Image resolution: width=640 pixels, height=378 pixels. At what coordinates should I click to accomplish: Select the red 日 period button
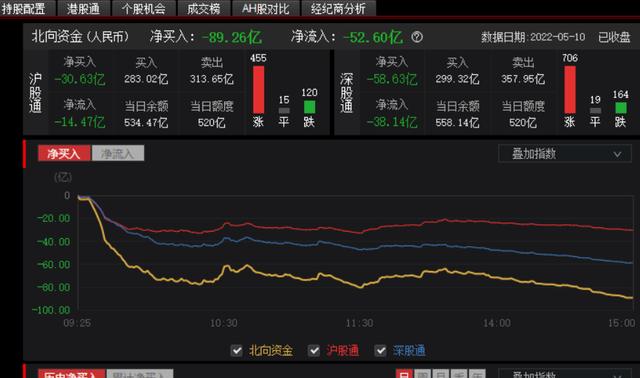click(x=404, y=374)
